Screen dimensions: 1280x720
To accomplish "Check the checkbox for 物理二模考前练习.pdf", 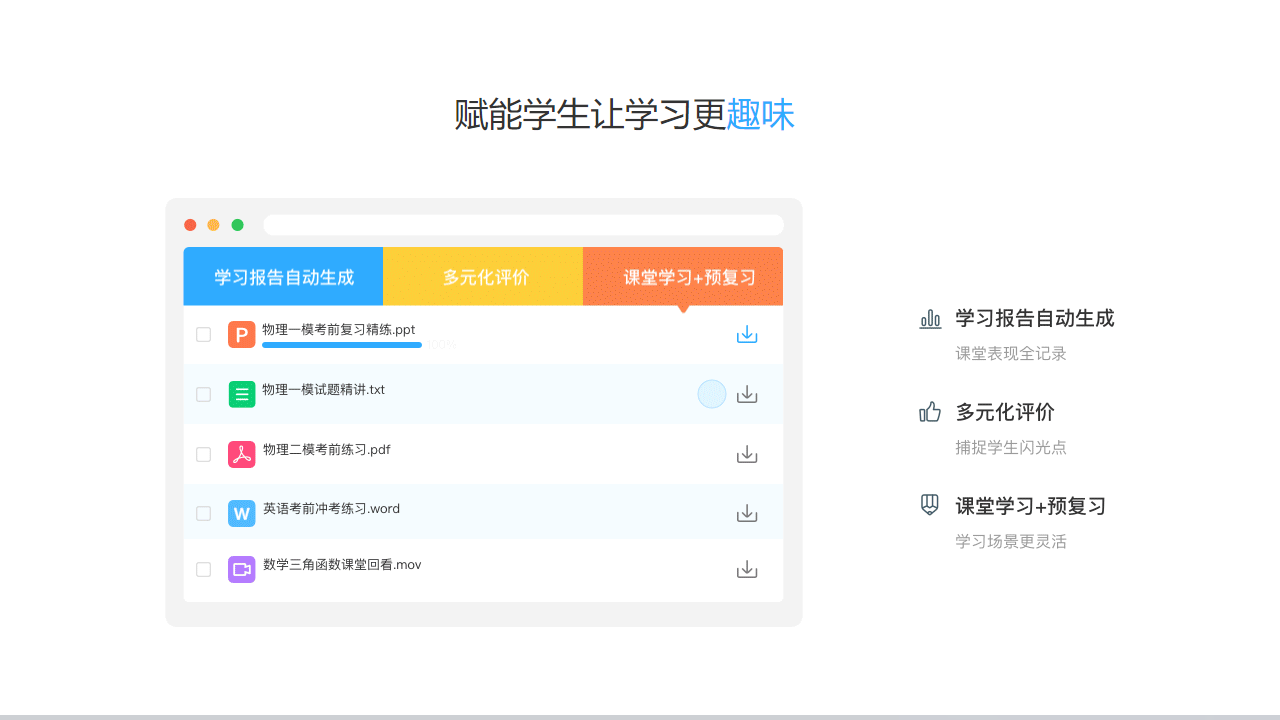I will 203,453.
